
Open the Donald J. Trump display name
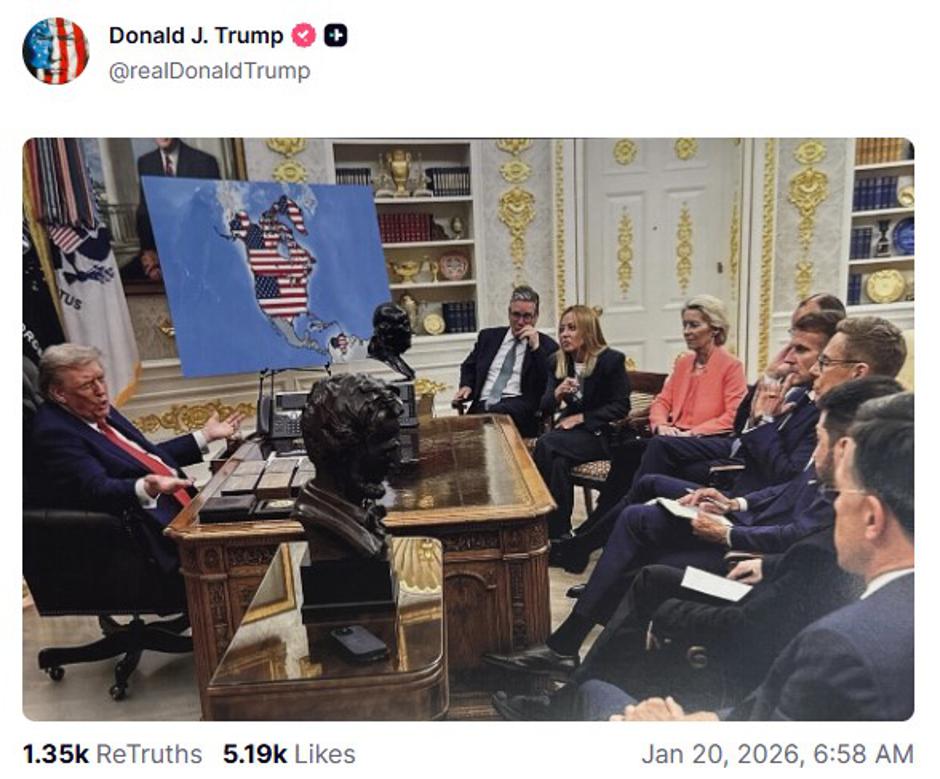[x=196, y=35]
